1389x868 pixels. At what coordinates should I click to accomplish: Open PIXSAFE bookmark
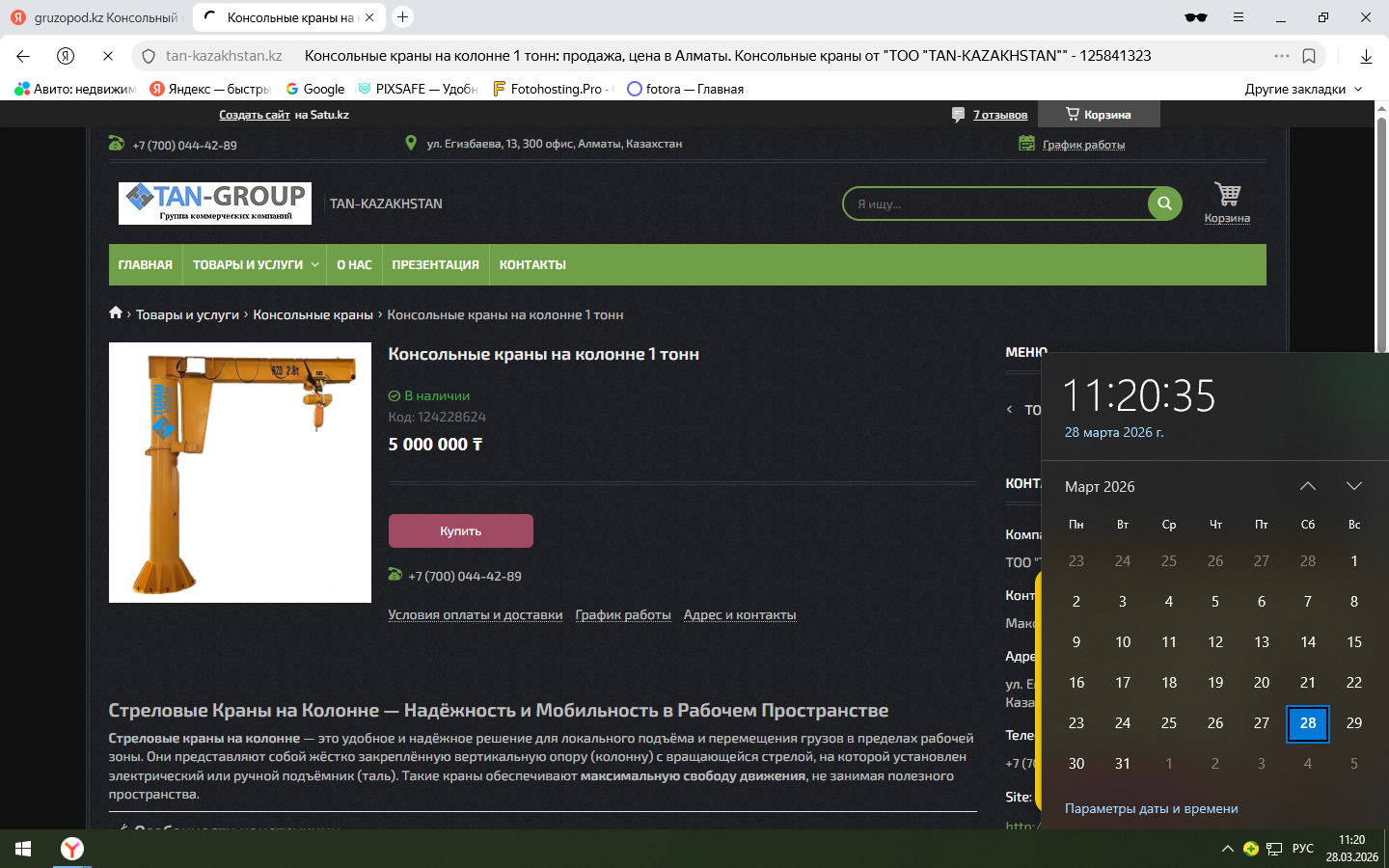pos(418,89)
